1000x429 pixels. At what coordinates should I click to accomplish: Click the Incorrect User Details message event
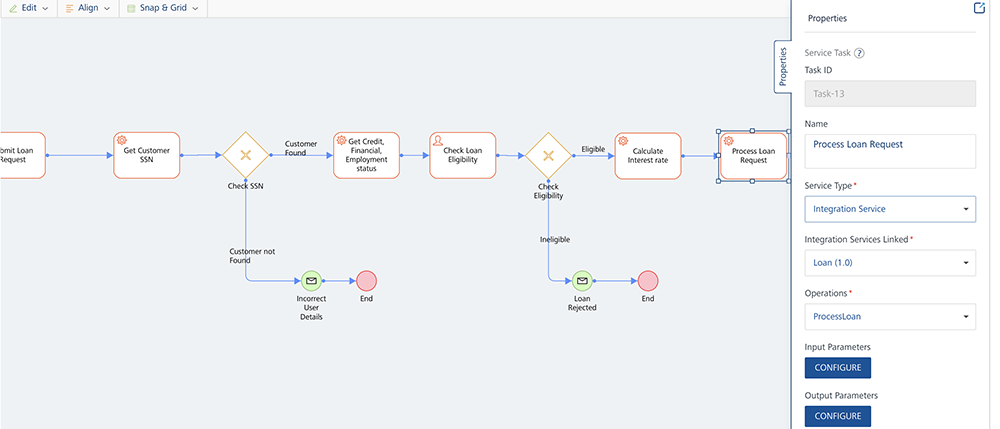[310, 281]
